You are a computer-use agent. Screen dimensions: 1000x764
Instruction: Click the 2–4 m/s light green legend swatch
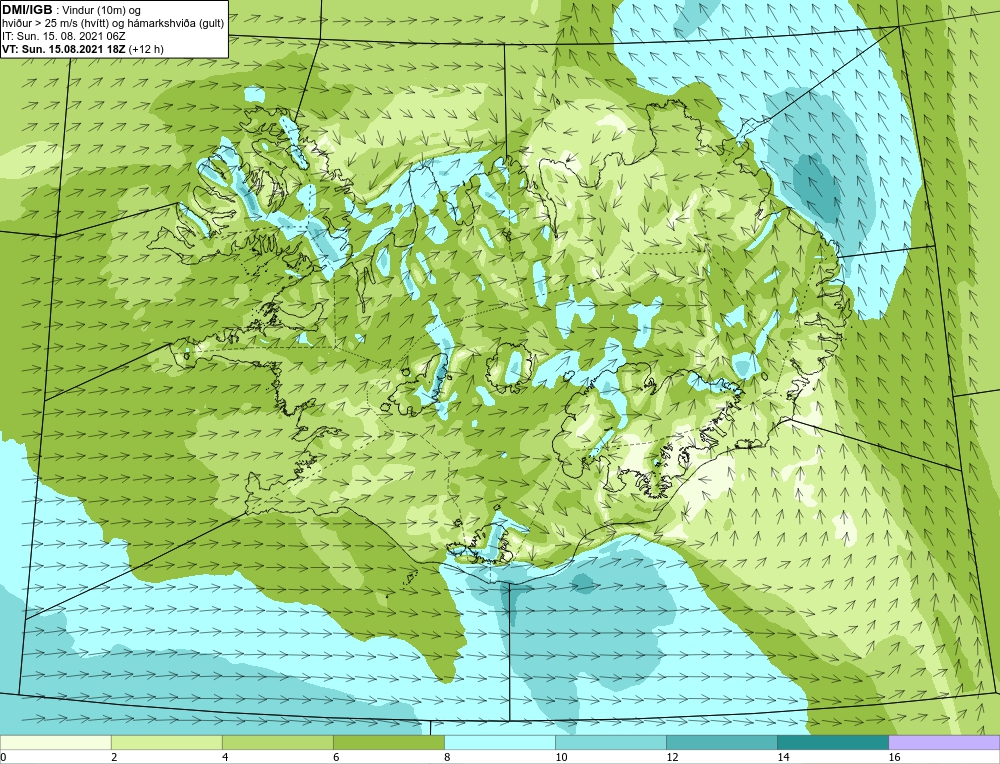pyautogui.click(x=166, y=742)
